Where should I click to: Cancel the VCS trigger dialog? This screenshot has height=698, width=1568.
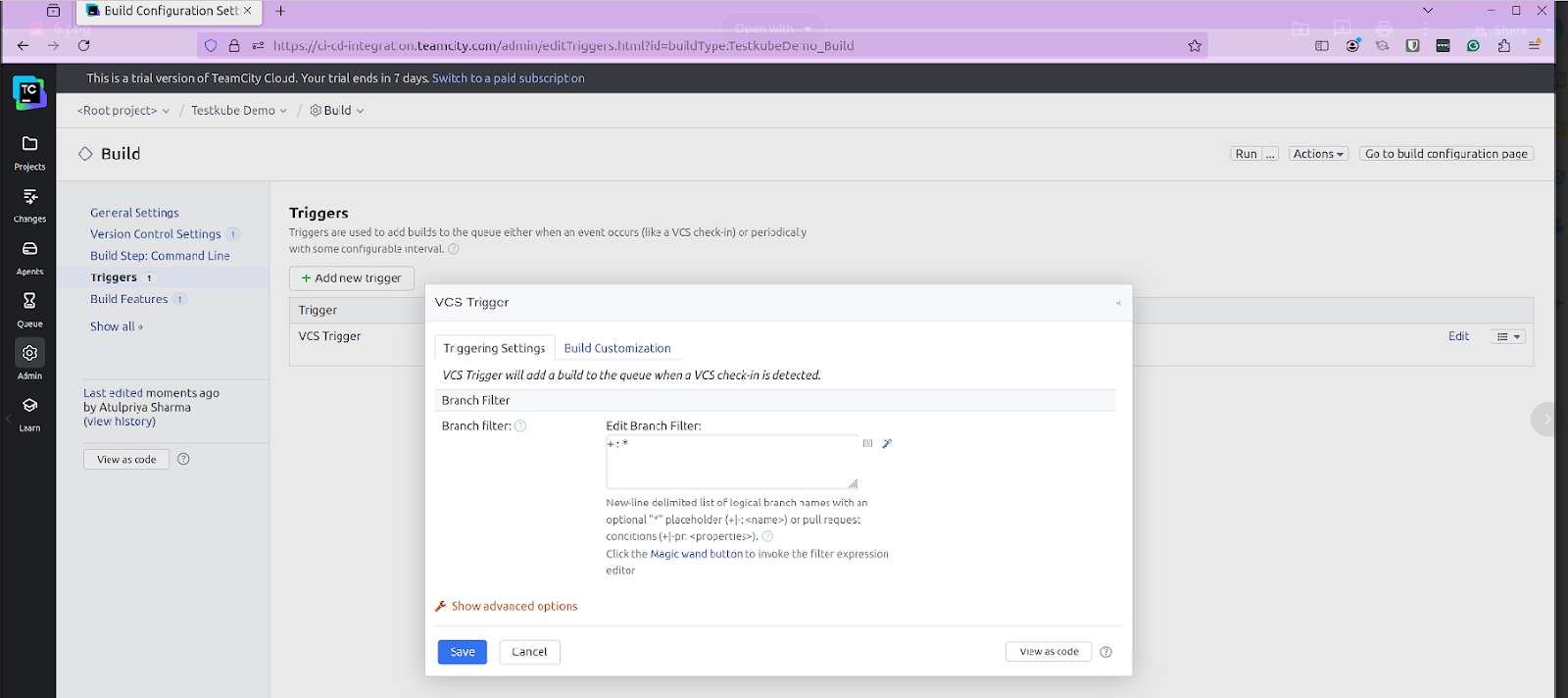tap(529, 652)
